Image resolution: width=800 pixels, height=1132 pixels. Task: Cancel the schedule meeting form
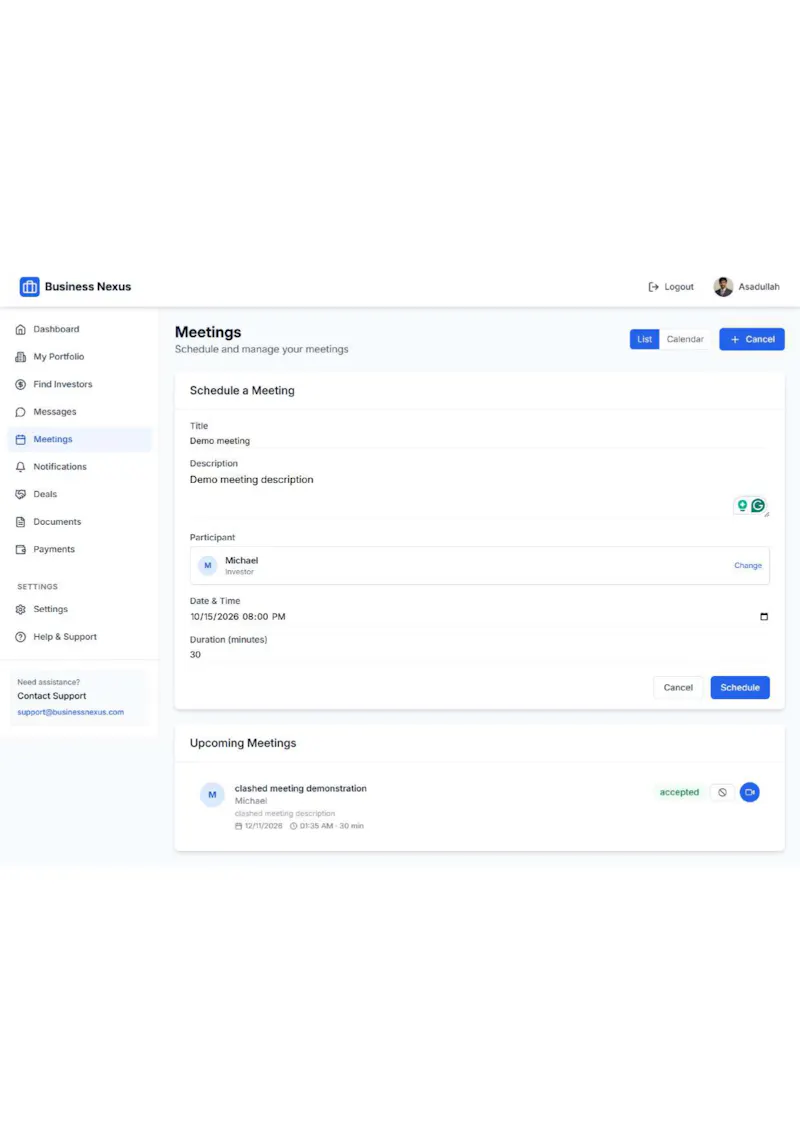pyautogui.click(x=678, y=687)
